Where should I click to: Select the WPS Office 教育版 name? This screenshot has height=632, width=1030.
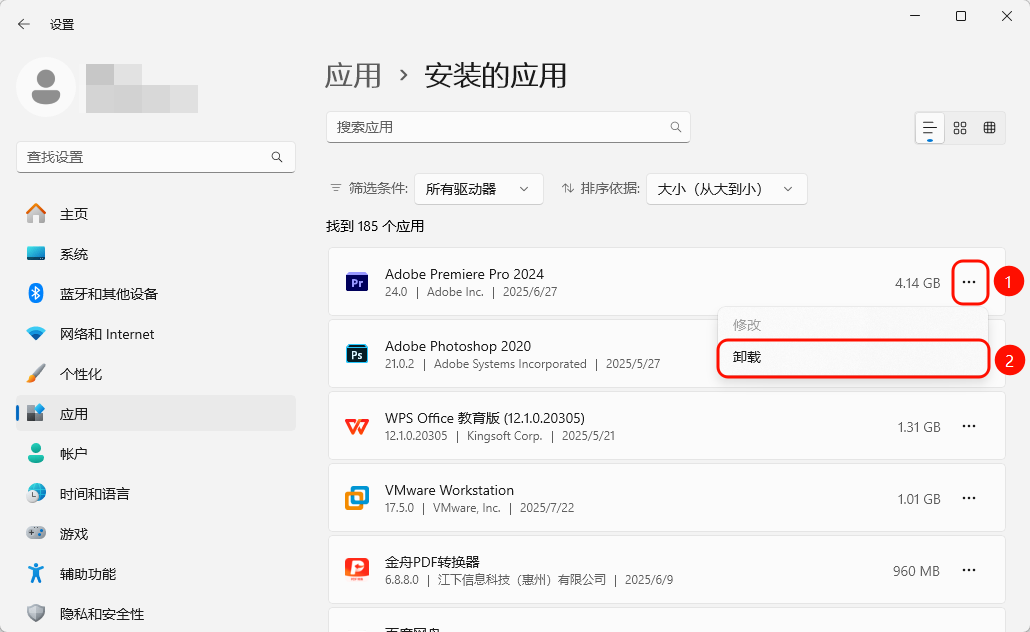tap(485, 418)
